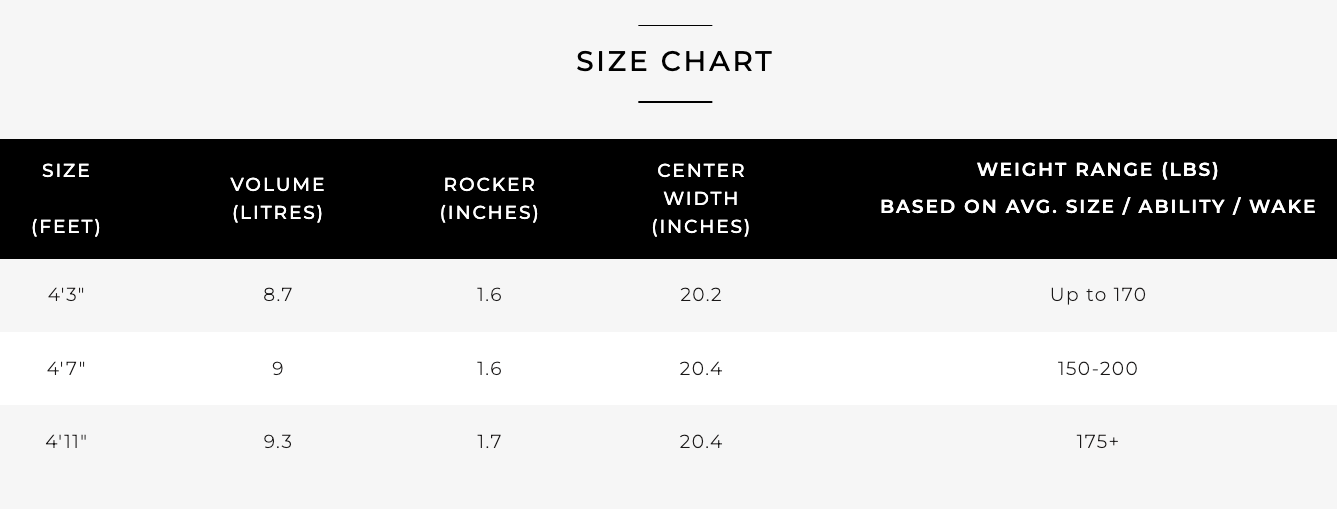Screen dimensions: 1337x509
Task: Select the 150-200 weight range
Action: 1098,369
